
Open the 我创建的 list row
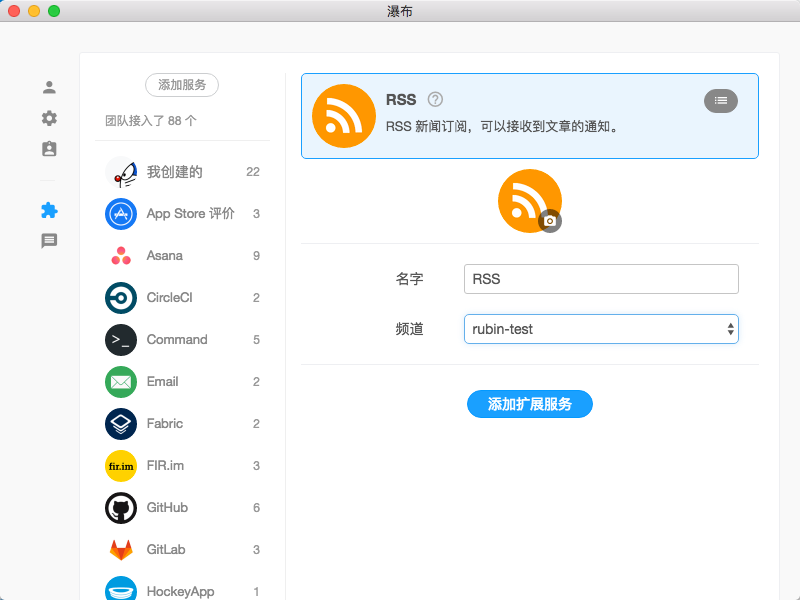[x=183, y=172]
